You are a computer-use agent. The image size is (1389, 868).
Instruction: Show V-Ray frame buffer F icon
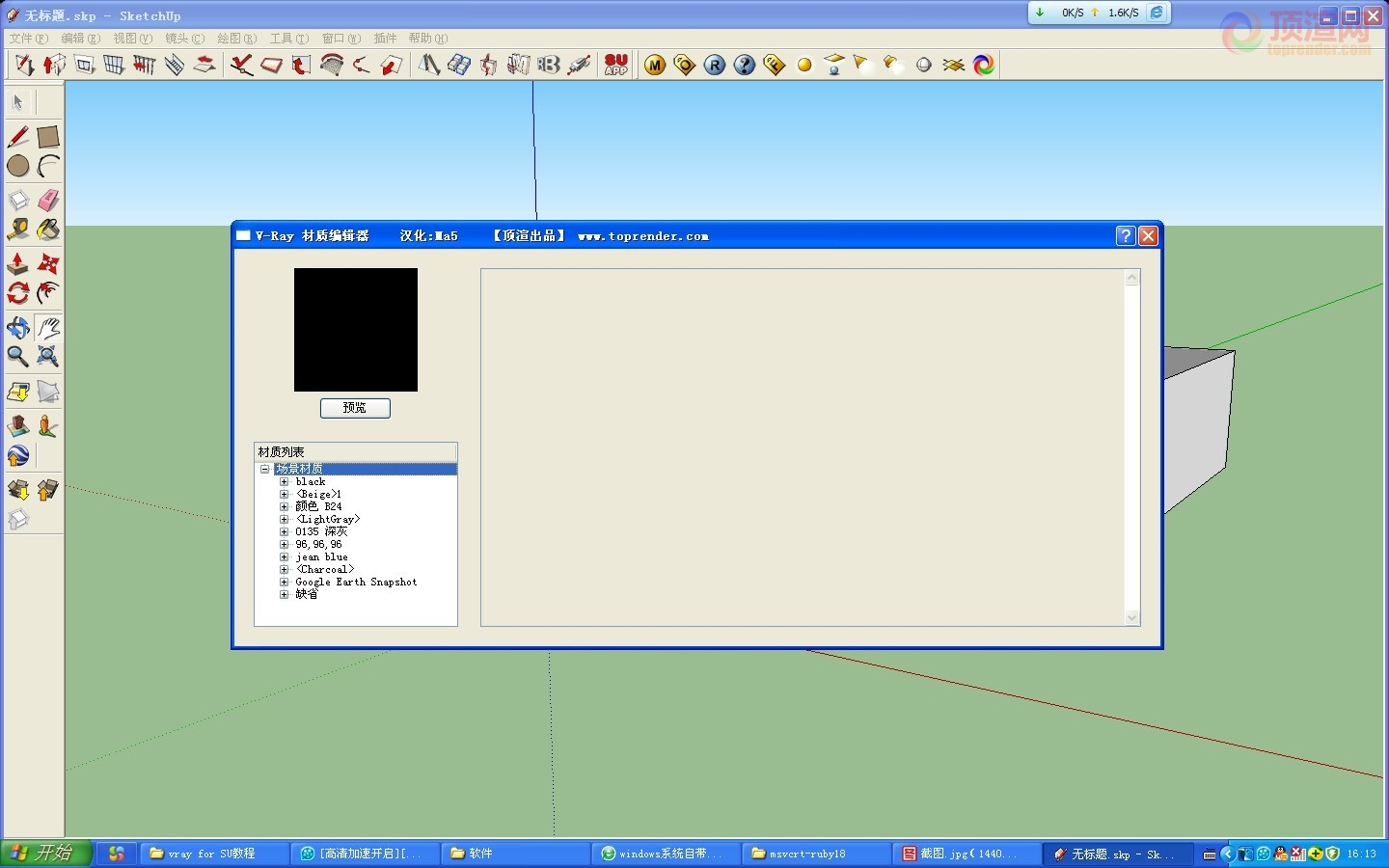tap(775, 65)
